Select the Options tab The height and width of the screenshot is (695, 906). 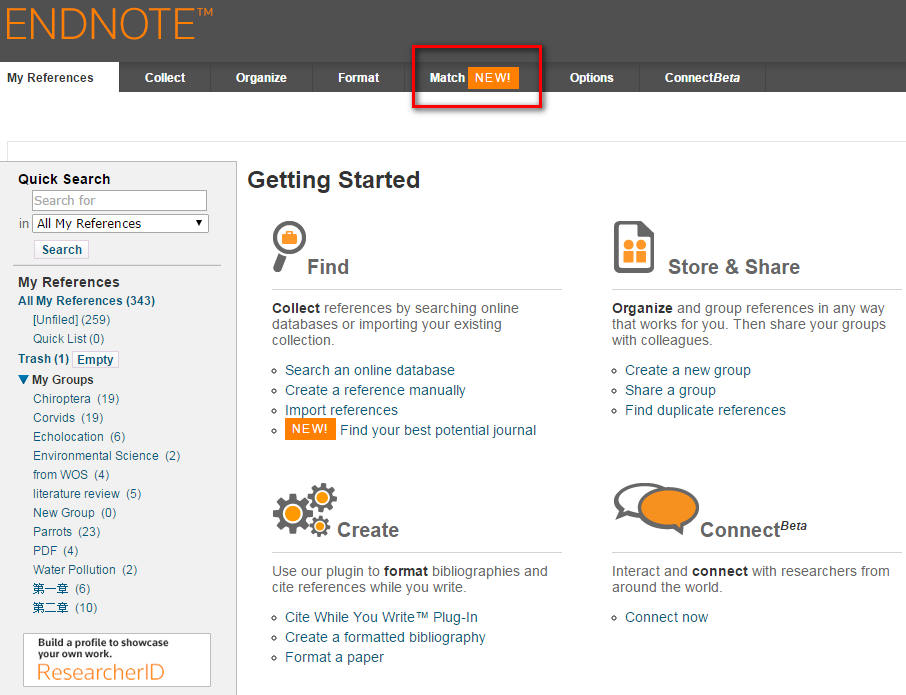click(x=591, y=77)
